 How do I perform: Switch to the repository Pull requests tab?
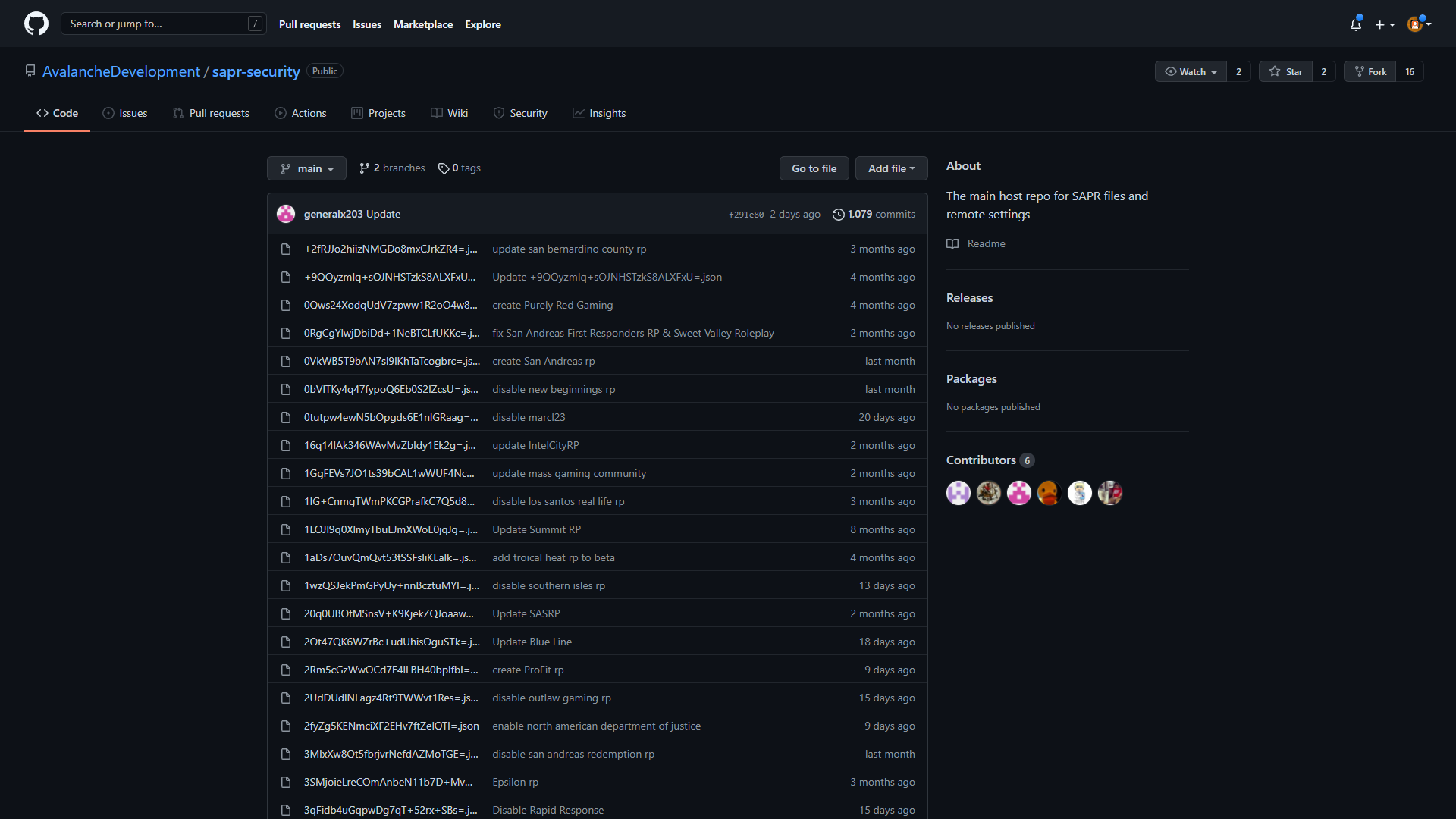click(211, 113)
